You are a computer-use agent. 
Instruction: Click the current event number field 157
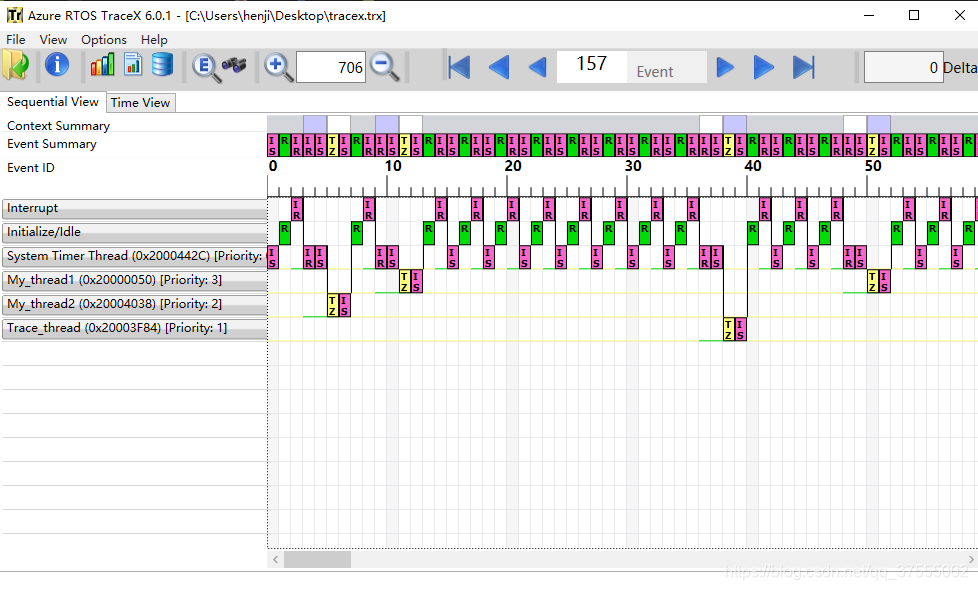coord(591,67)
